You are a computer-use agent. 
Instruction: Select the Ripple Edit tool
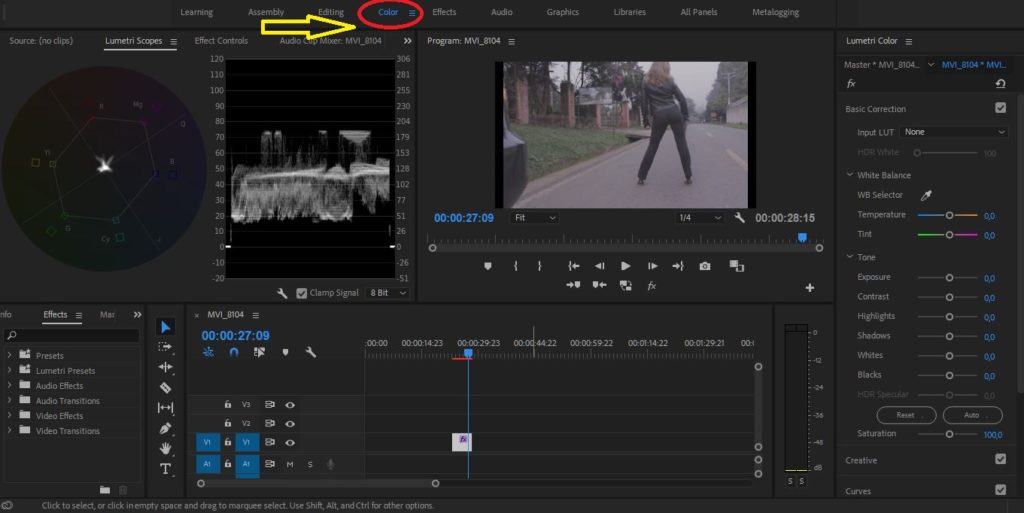[165, 367]
